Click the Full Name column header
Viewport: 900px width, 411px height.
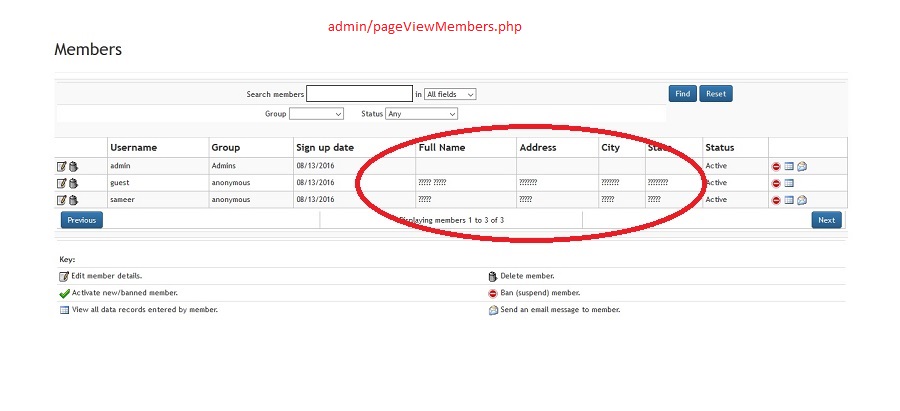coord(442,148)
